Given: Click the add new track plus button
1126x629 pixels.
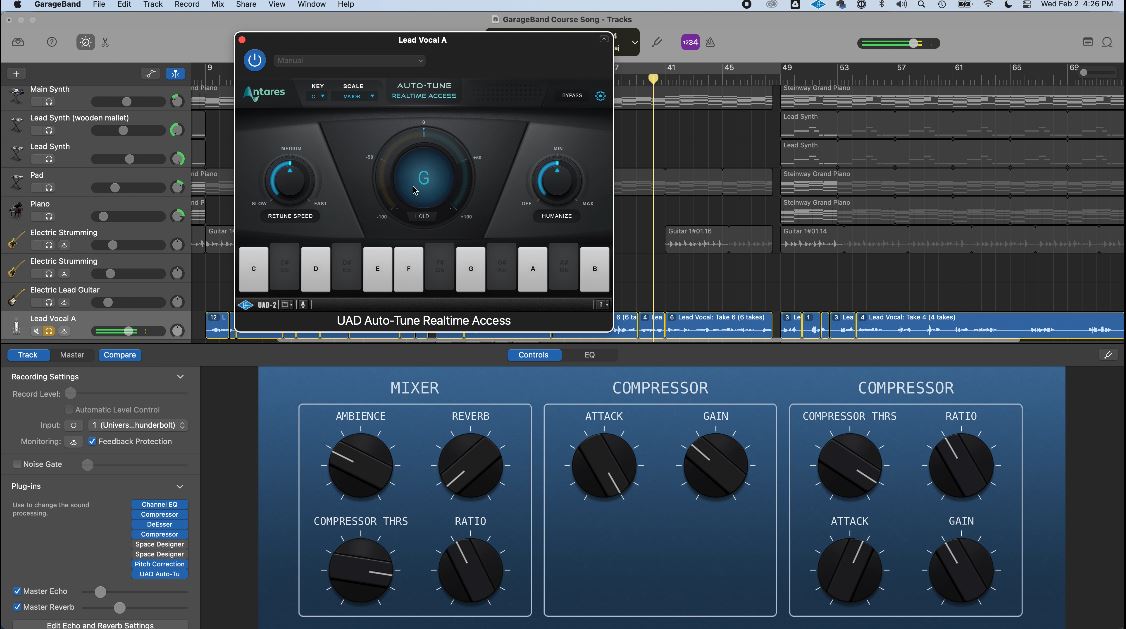Looking at the screenshot, I should [16, 73].
